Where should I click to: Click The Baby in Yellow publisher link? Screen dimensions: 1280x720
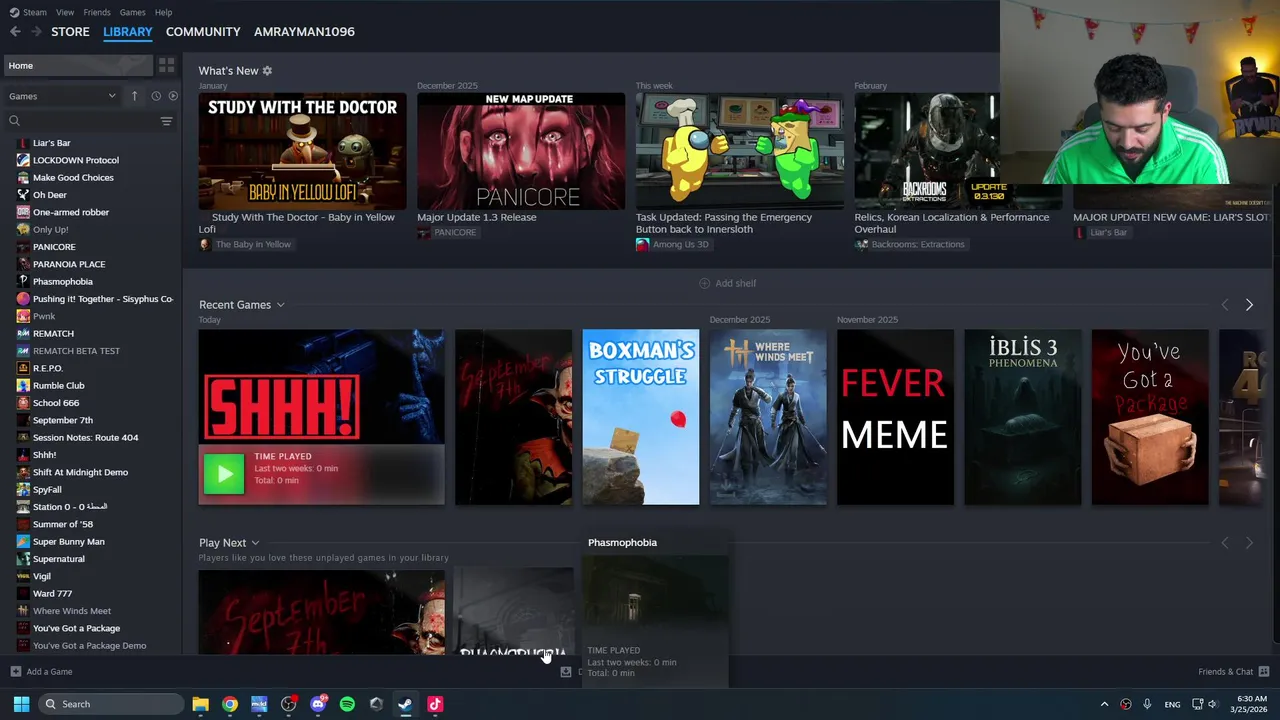click(x=253, y=244)
